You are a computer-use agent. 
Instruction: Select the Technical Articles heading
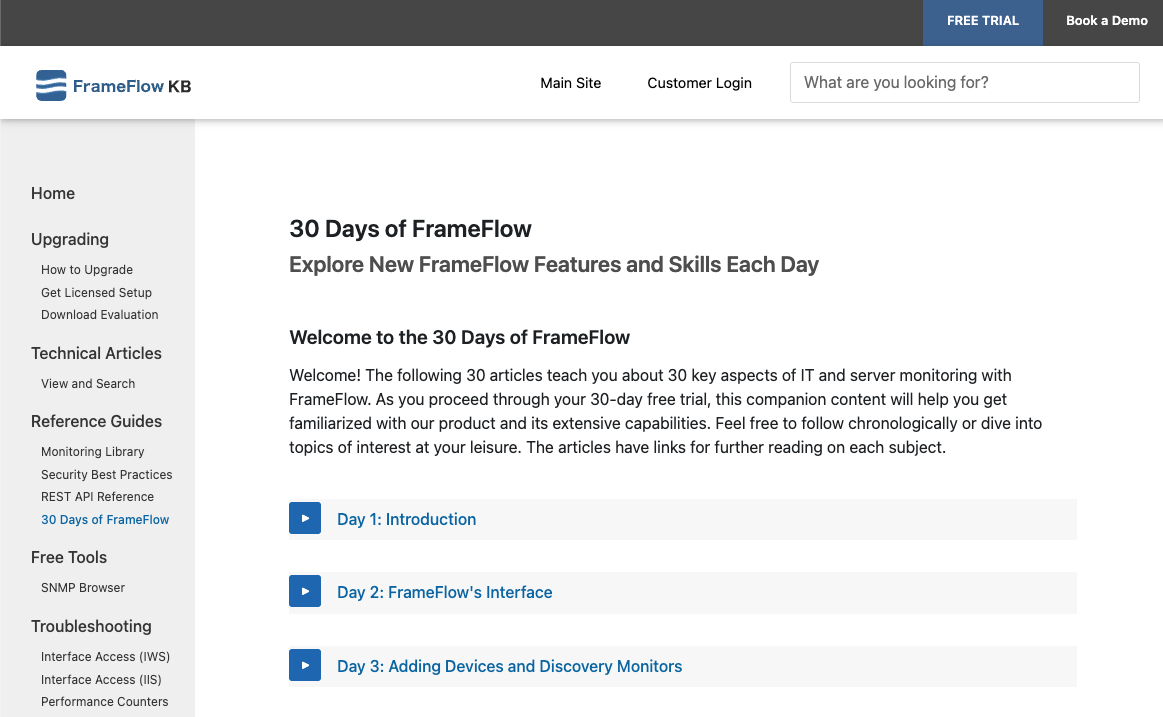(96, 354)
